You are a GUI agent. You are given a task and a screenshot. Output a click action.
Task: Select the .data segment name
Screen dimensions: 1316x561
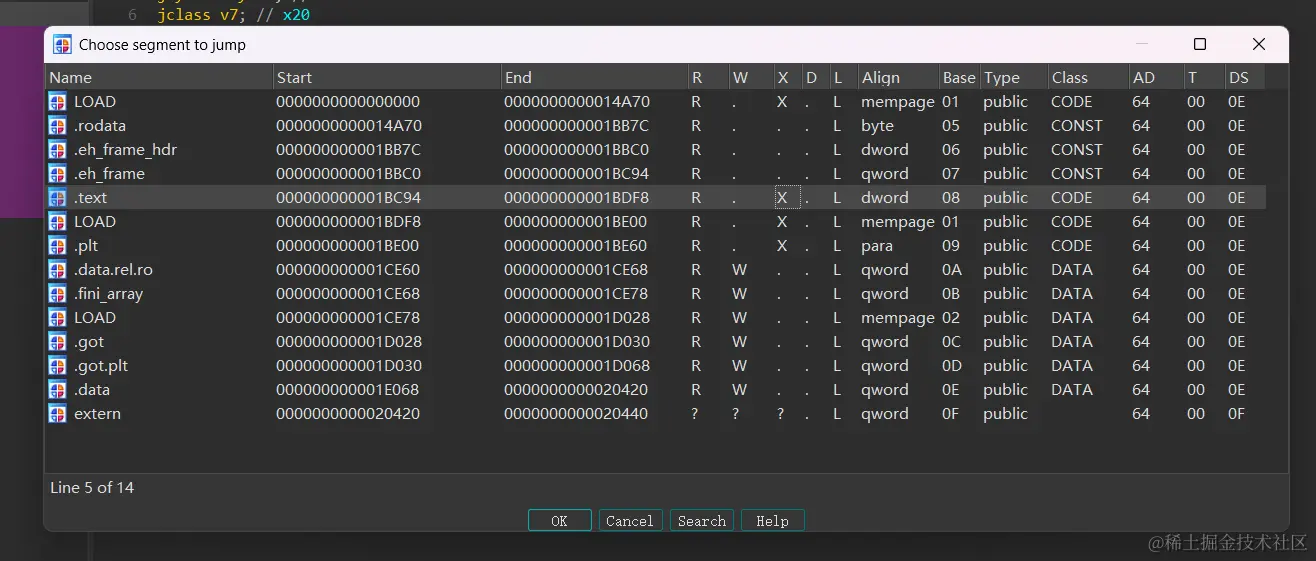coord(92,390)
